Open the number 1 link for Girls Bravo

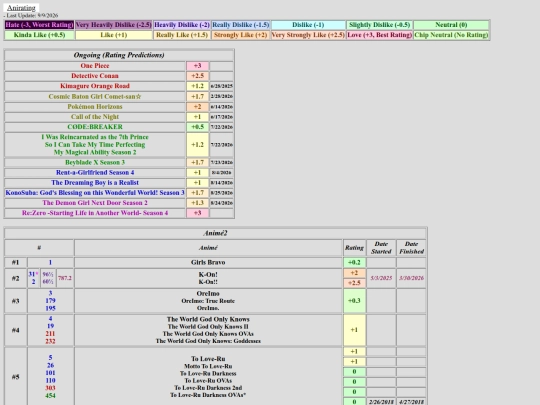[50, 262]
